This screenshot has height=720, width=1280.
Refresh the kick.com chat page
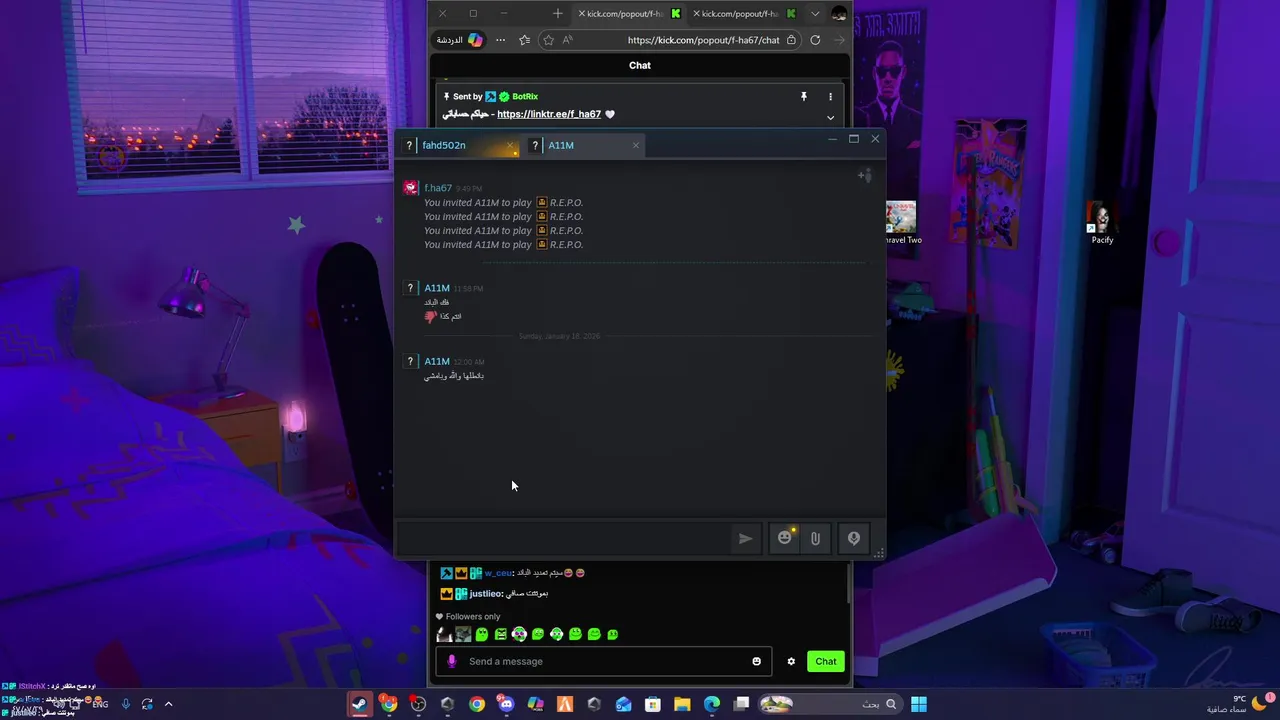[815, 40]
